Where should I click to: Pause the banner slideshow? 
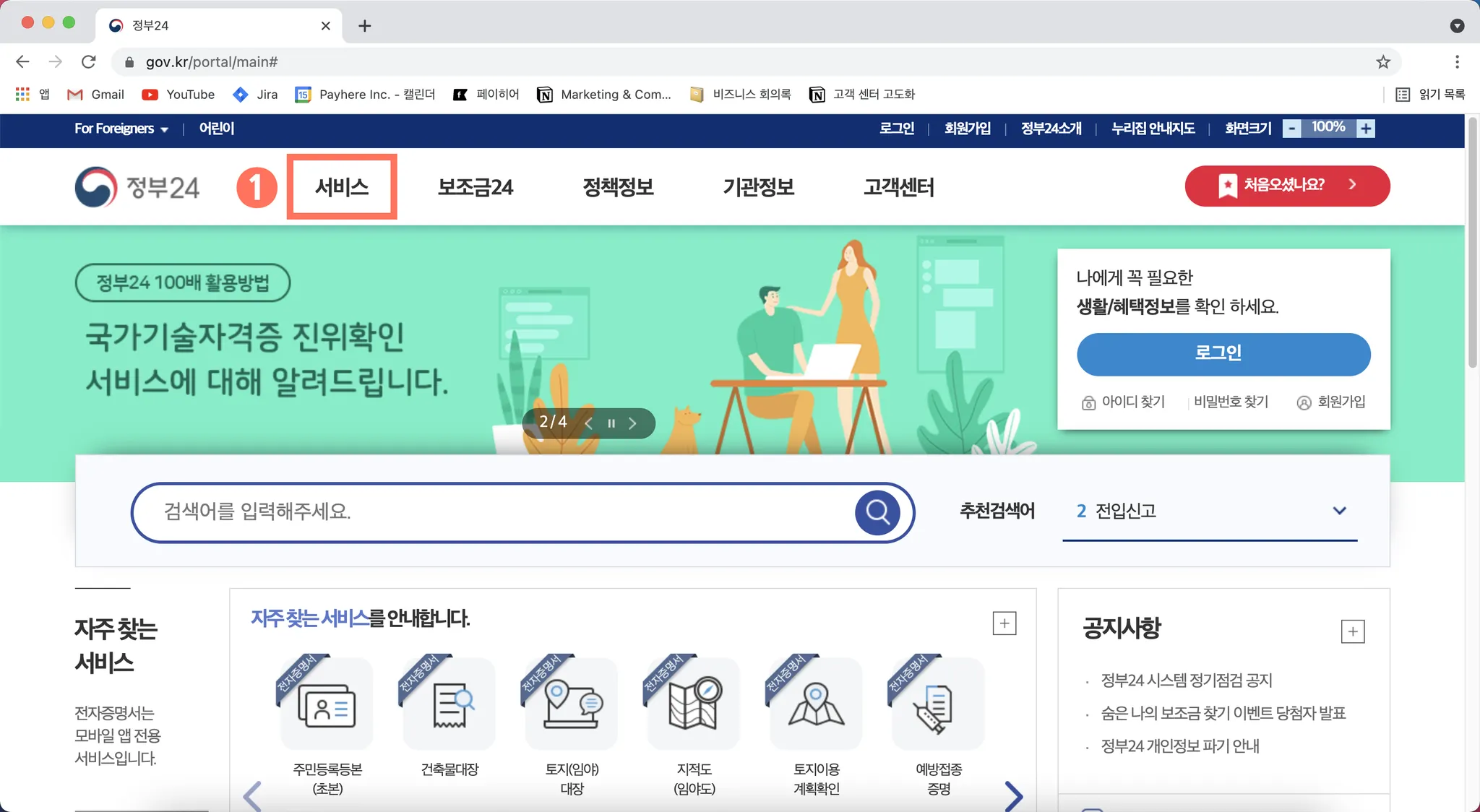tap(611, 423)
